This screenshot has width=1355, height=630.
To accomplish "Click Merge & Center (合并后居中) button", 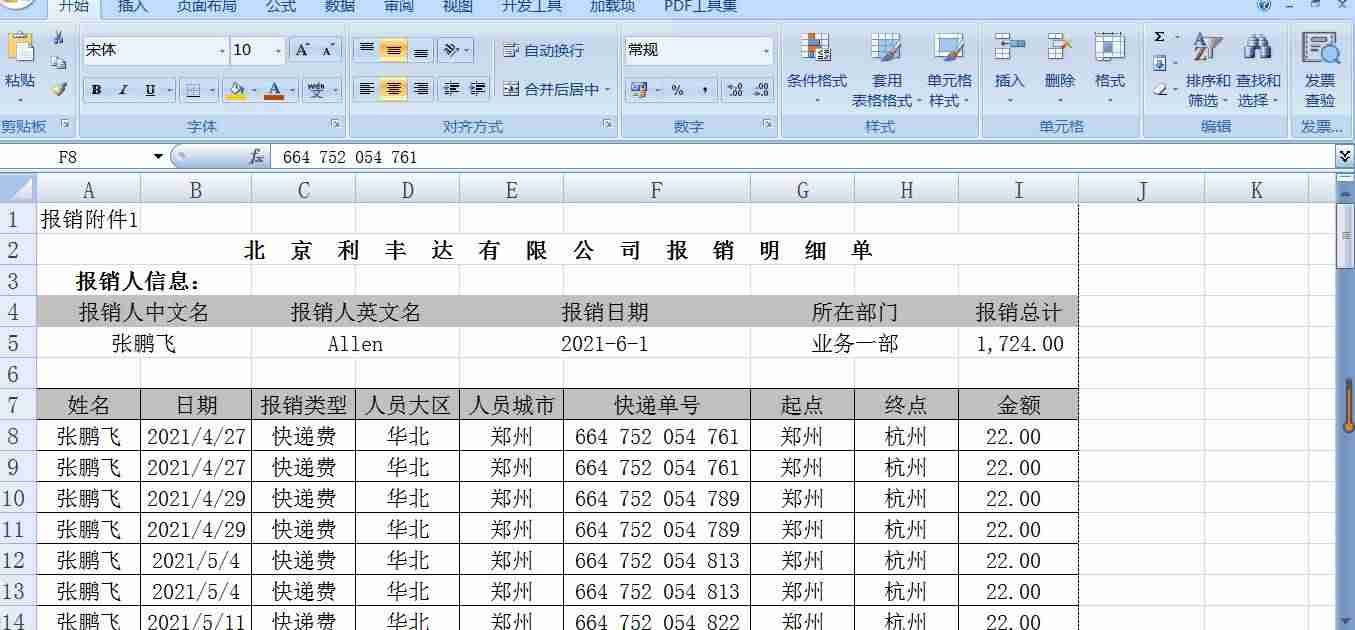I will 558,89.
